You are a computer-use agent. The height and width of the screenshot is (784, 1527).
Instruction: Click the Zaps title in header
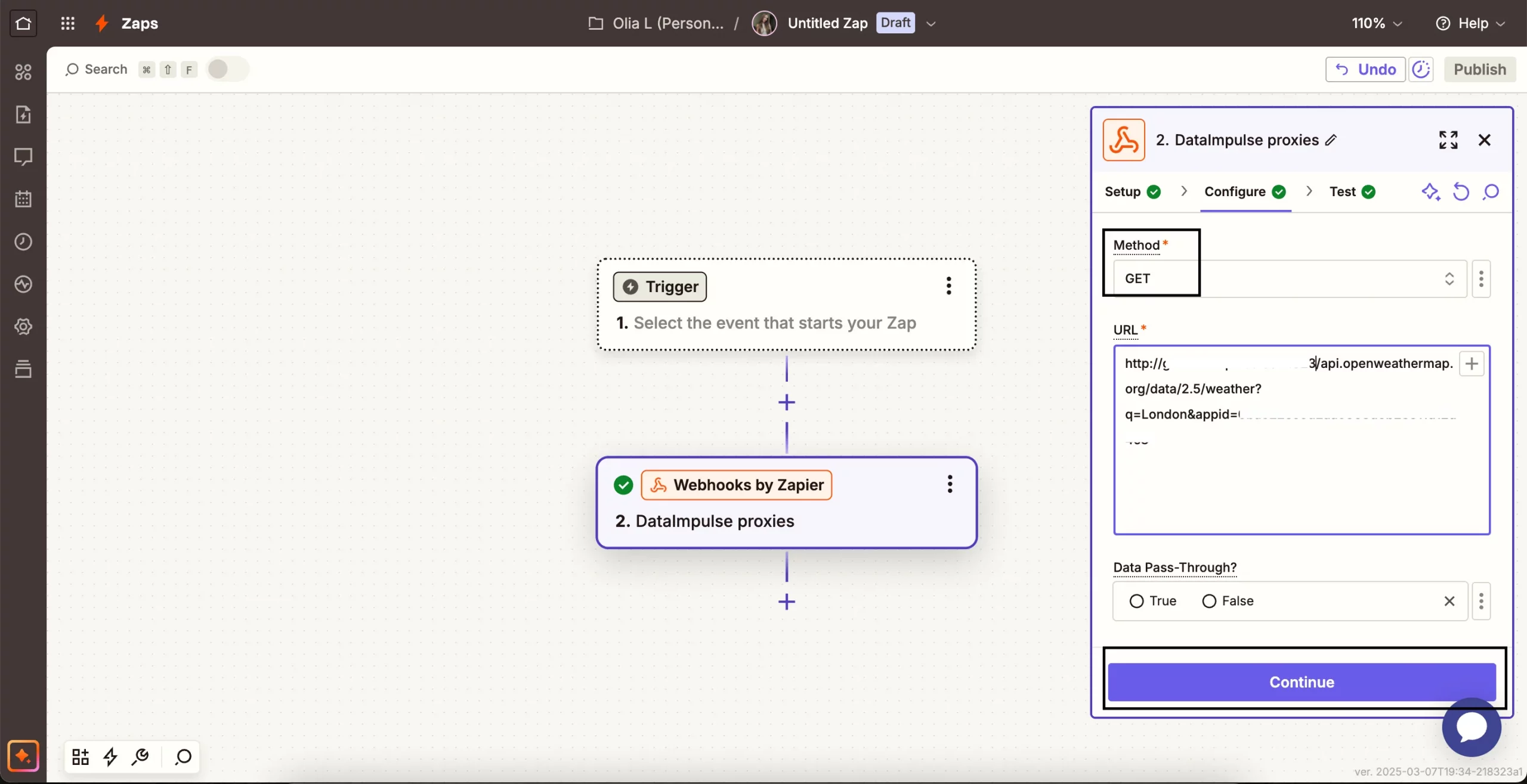coord(140,23)
